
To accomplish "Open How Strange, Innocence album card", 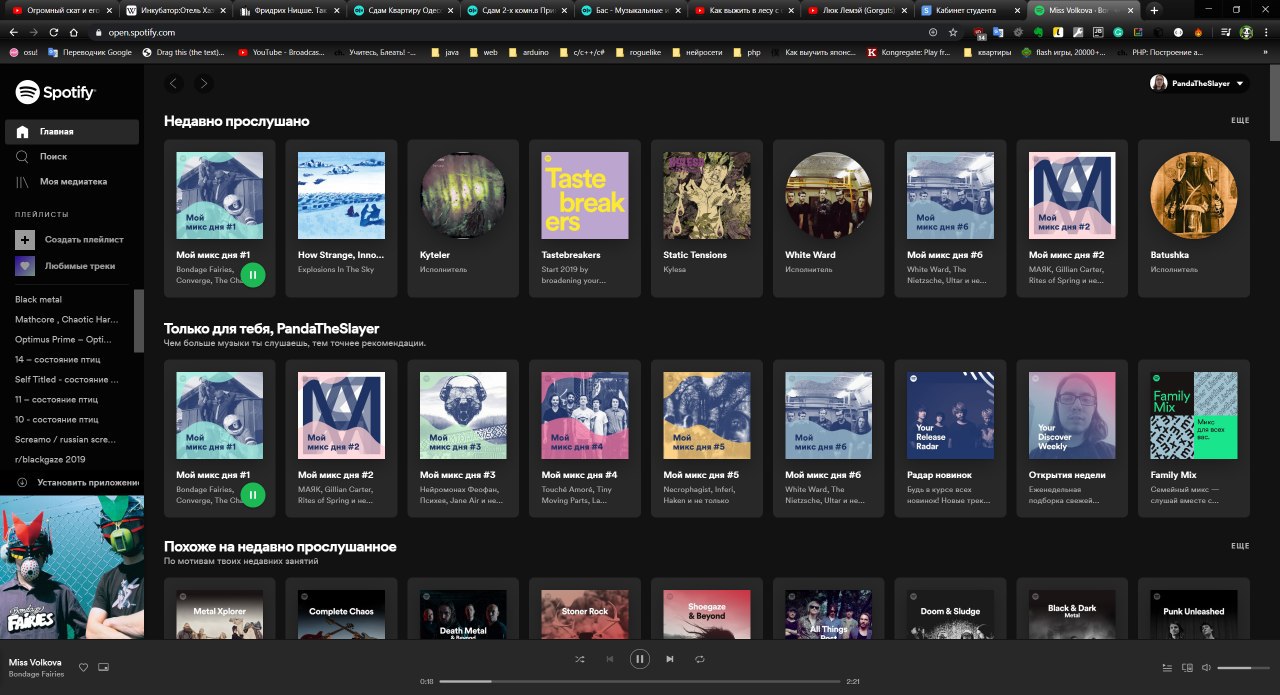I will coord(341,218).
